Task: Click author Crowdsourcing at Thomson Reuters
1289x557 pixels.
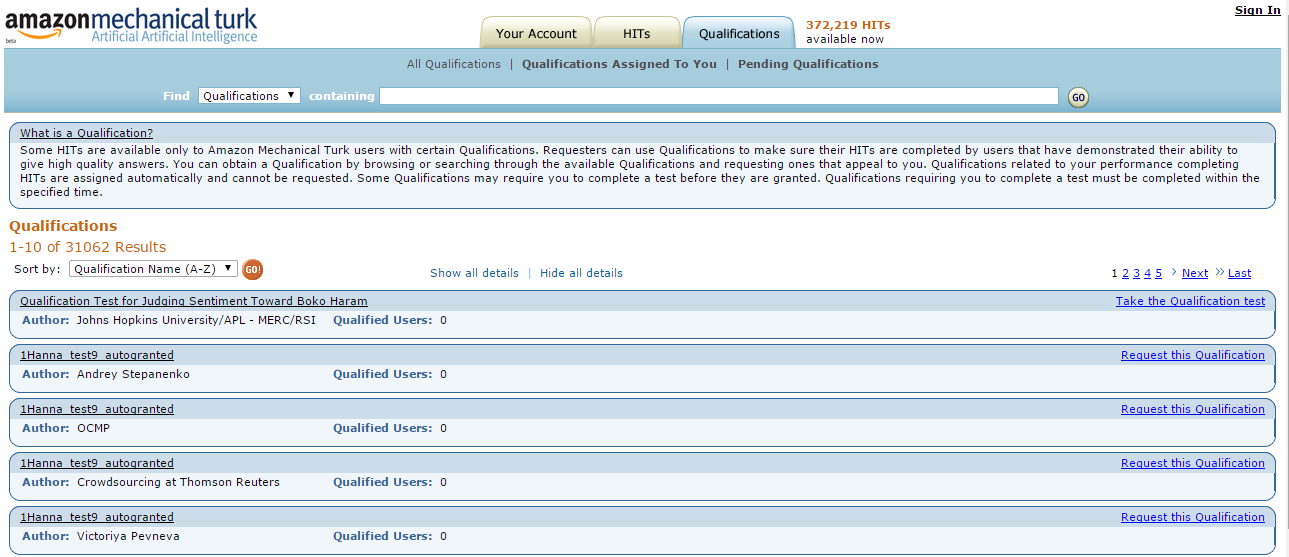Action: click(178, 482)
